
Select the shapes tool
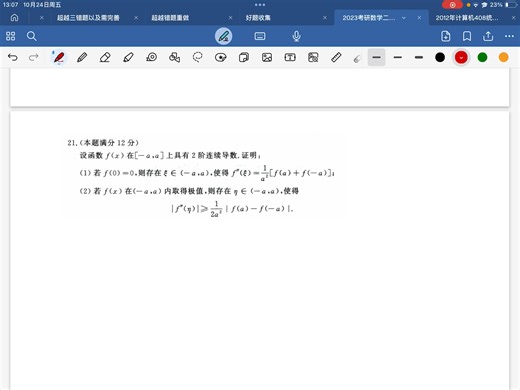click(x=174, y=57)
